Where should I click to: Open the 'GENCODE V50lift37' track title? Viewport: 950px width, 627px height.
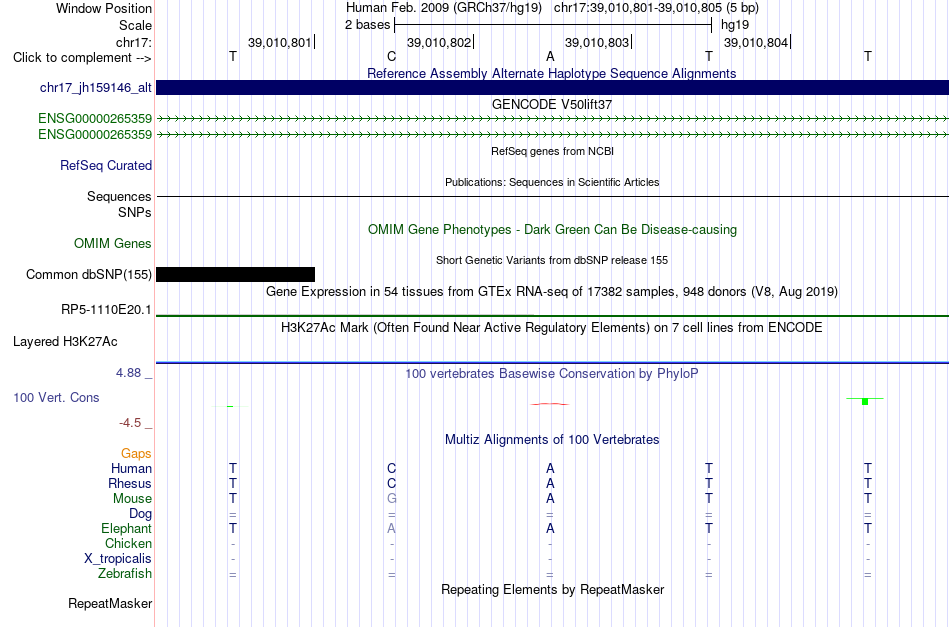coord(552,104)
